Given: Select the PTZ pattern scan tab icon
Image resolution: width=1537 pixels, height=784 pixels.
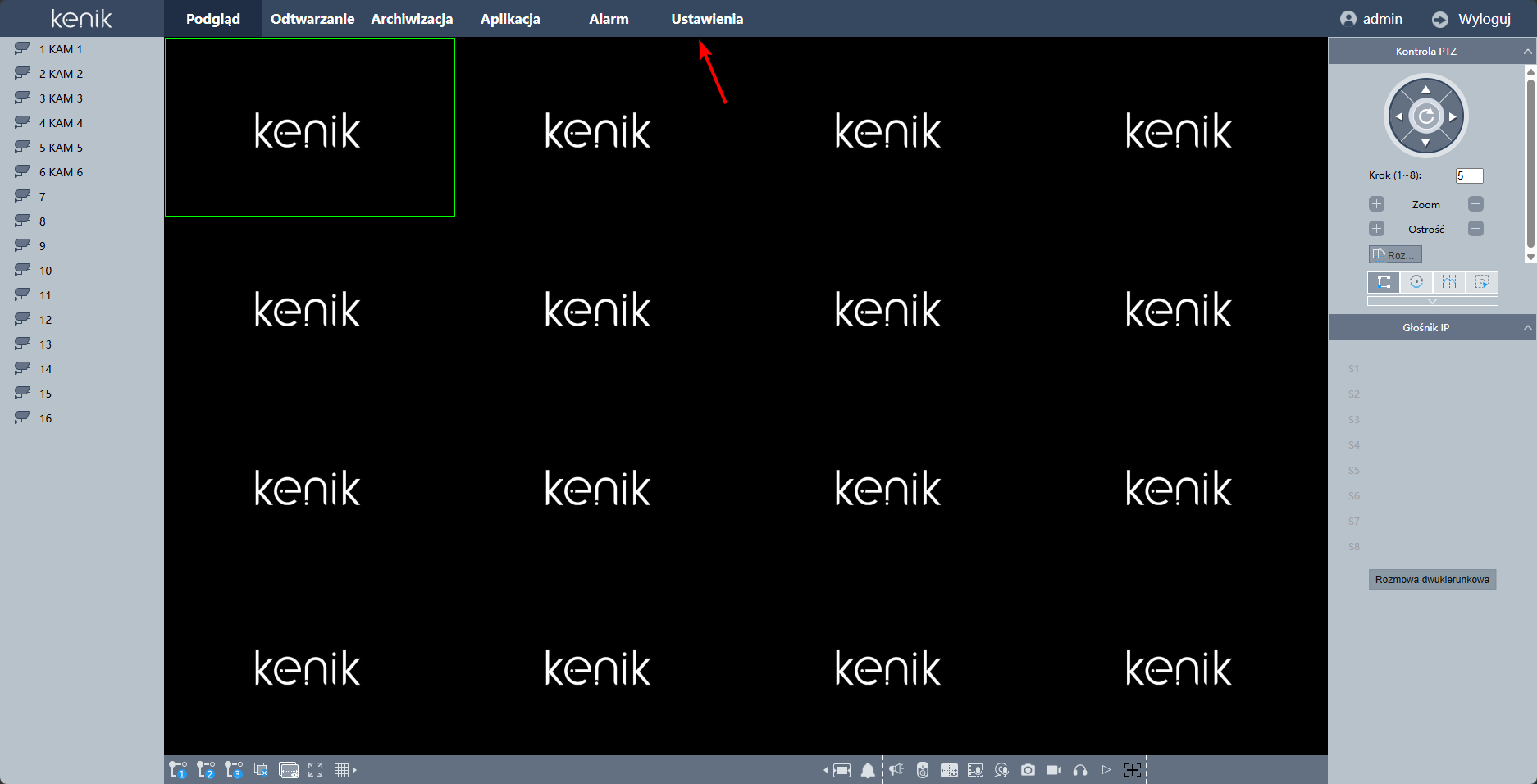Looking at the screenshot, I should pyautogui.click(x=1449, y=282).
